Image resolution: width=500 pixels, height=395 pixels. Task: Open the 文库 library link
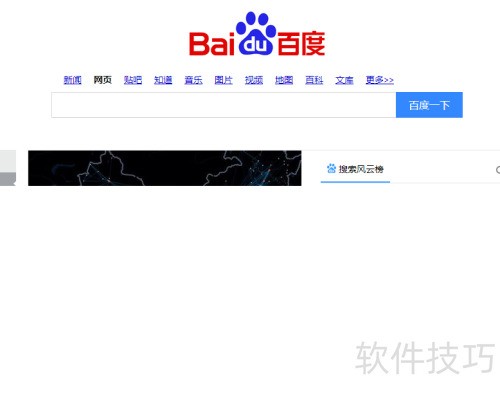tap(344, 80)
